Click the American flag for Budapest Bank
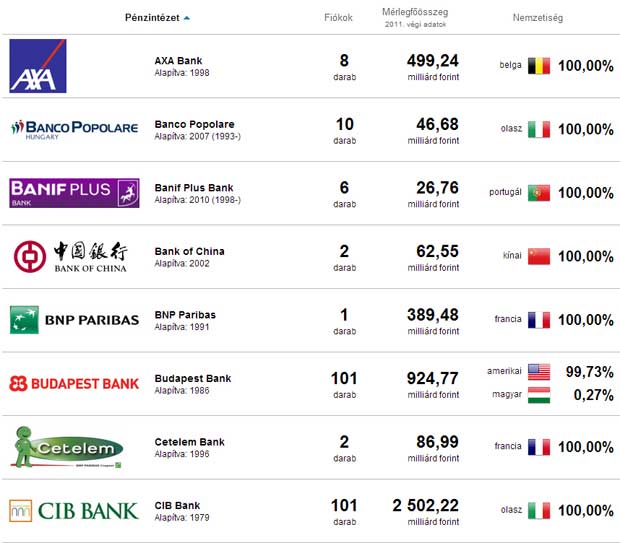This screenshot has height=543, width=620. pyautogui.click(x=539, y=372)
